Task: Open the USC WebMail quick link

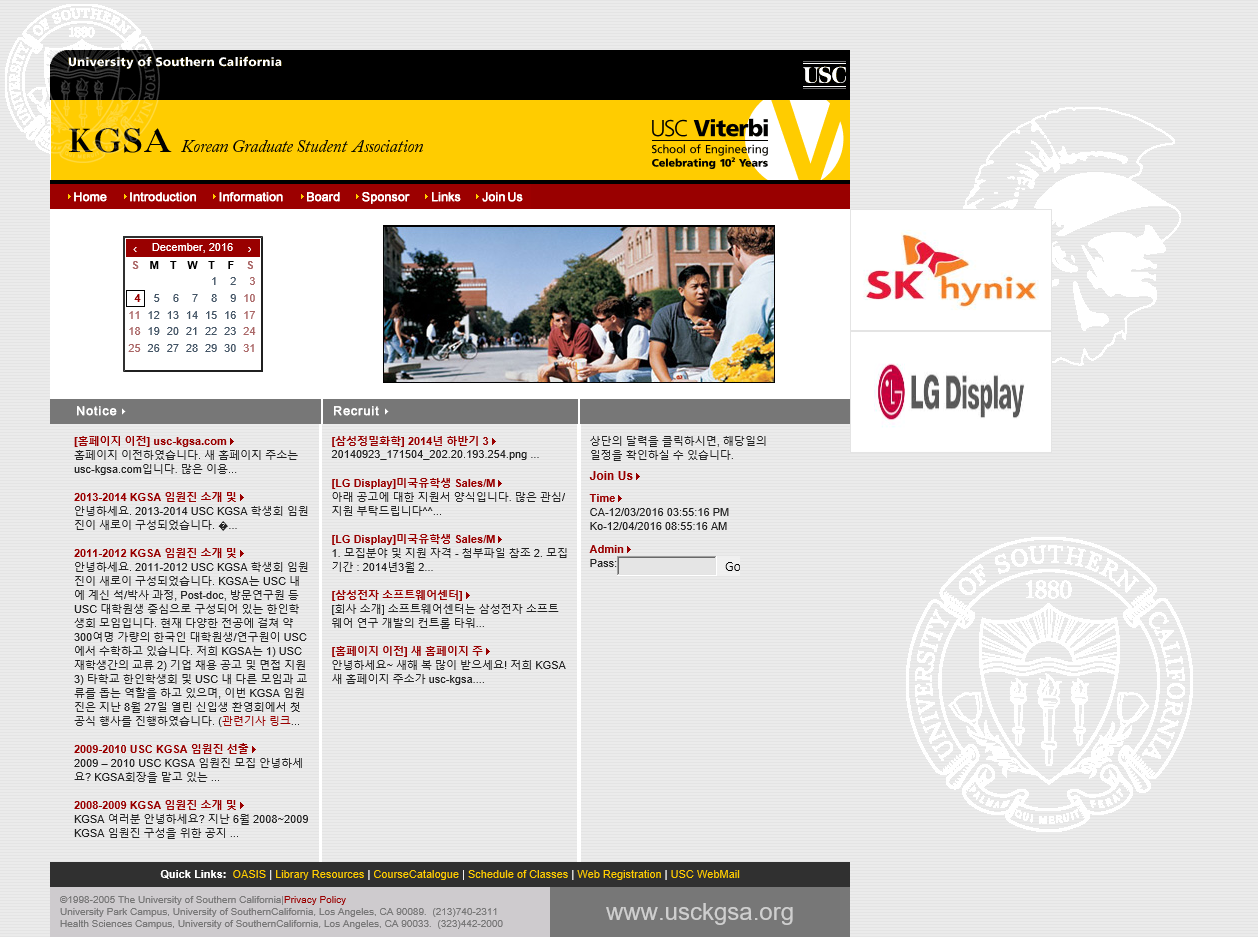Action: [x=705, y=874]
